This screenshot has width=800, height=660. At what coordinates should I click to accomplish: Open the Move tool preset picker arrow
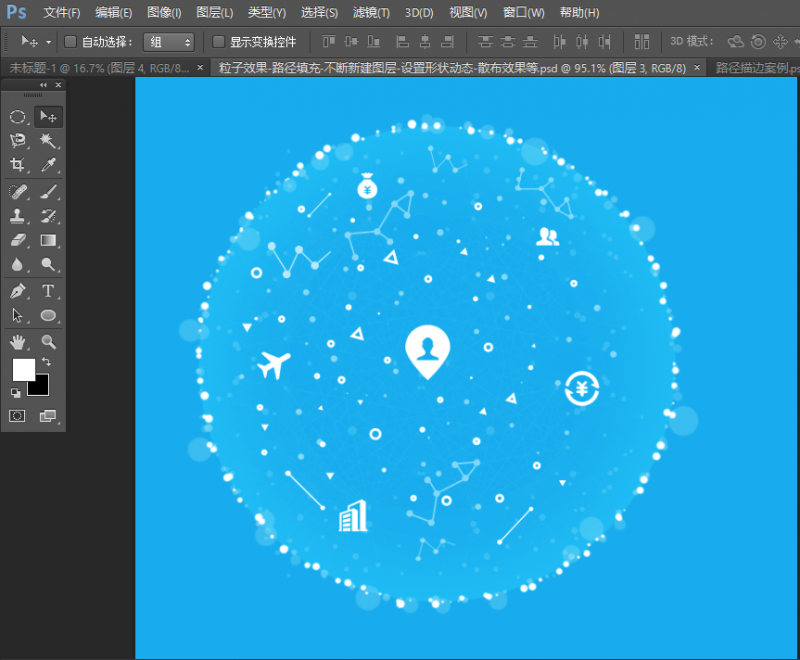pos(48,43)
